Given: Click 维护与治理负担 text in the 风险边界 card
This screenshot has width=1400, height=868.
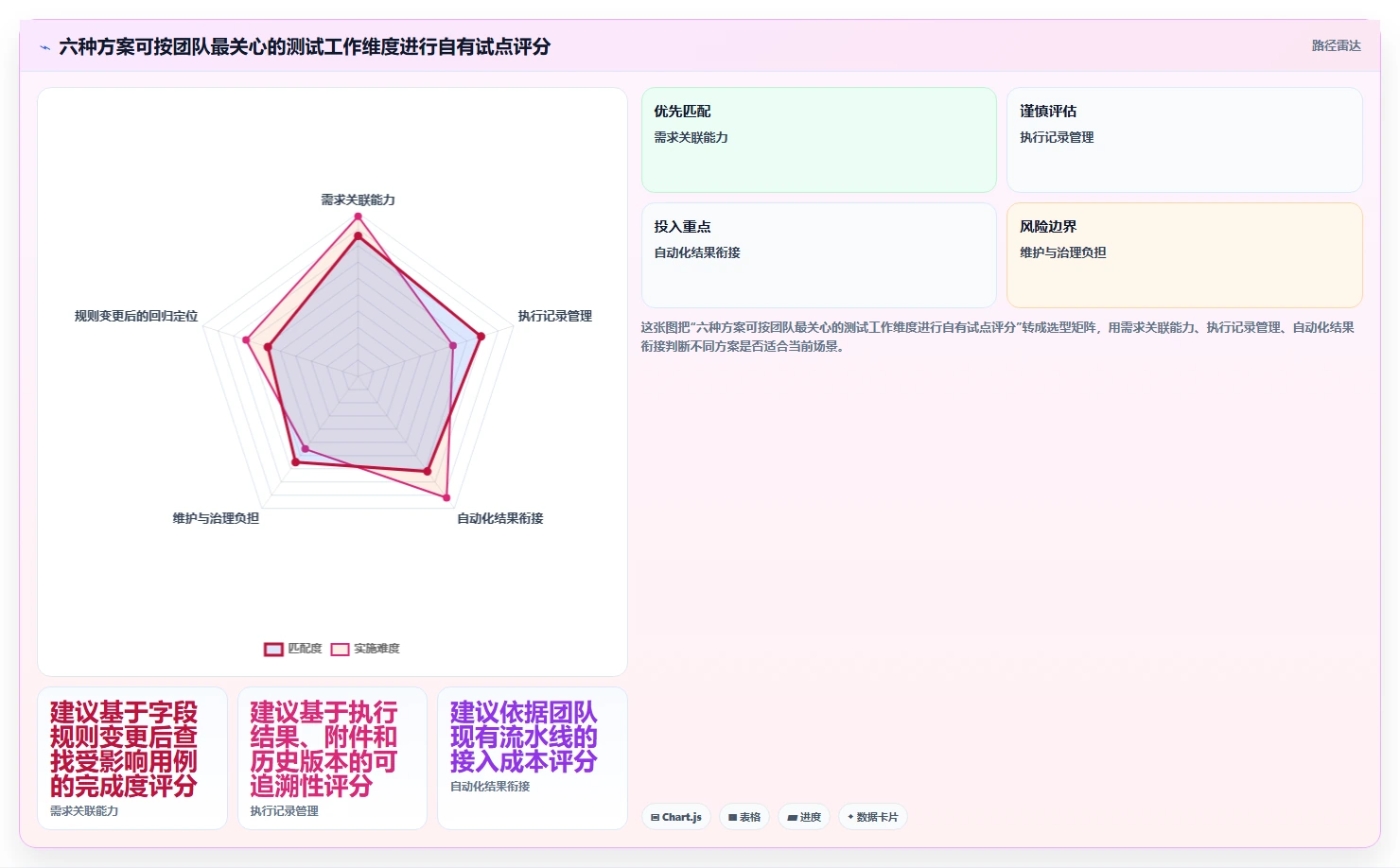Looking at the screenshot, I should (1062, 252).
